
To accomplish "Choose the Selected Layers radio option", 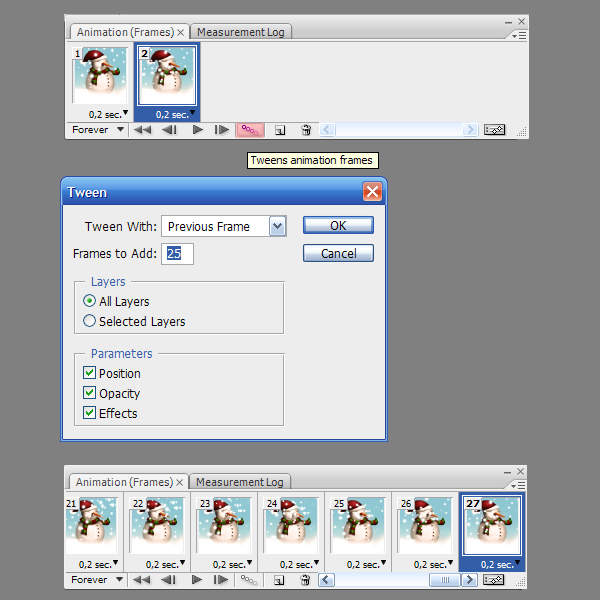I will (90, 321).
